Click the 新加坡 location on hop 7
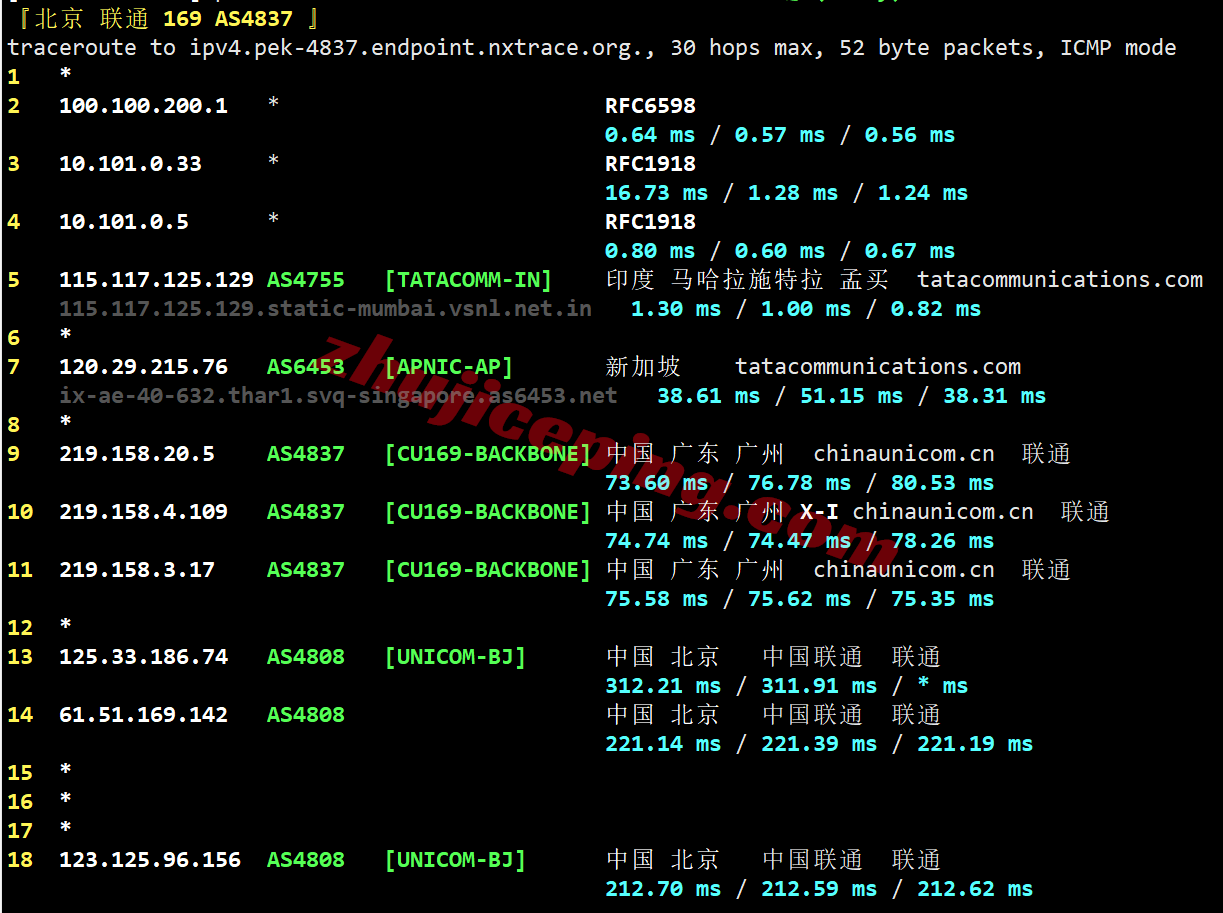The width and height of the screenshot is (1223, 913). [x=643, y=366]
